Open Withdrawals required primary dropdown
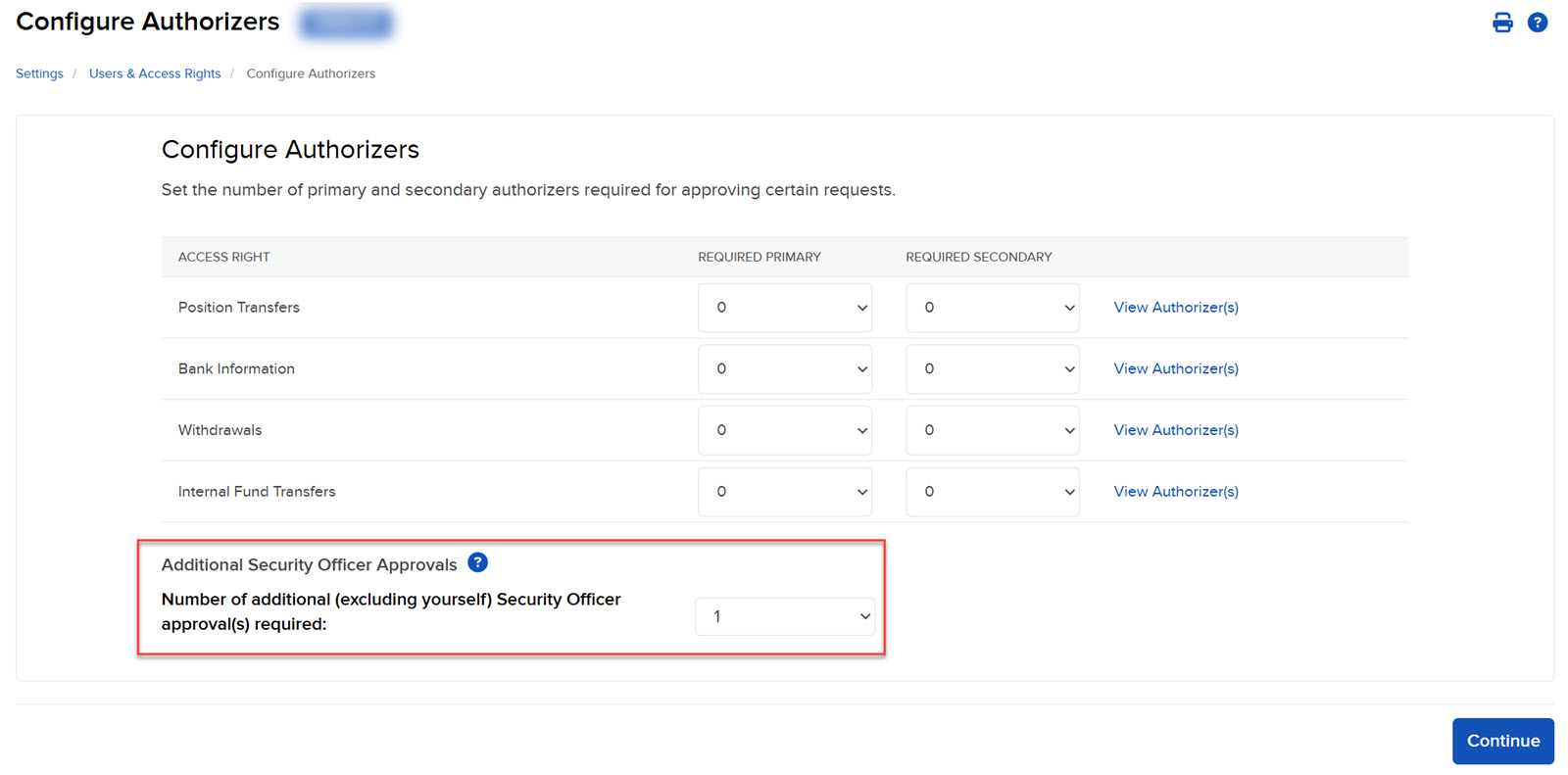Image resolution: width=1568 pixels, height=775 pixels. point(785,430)
